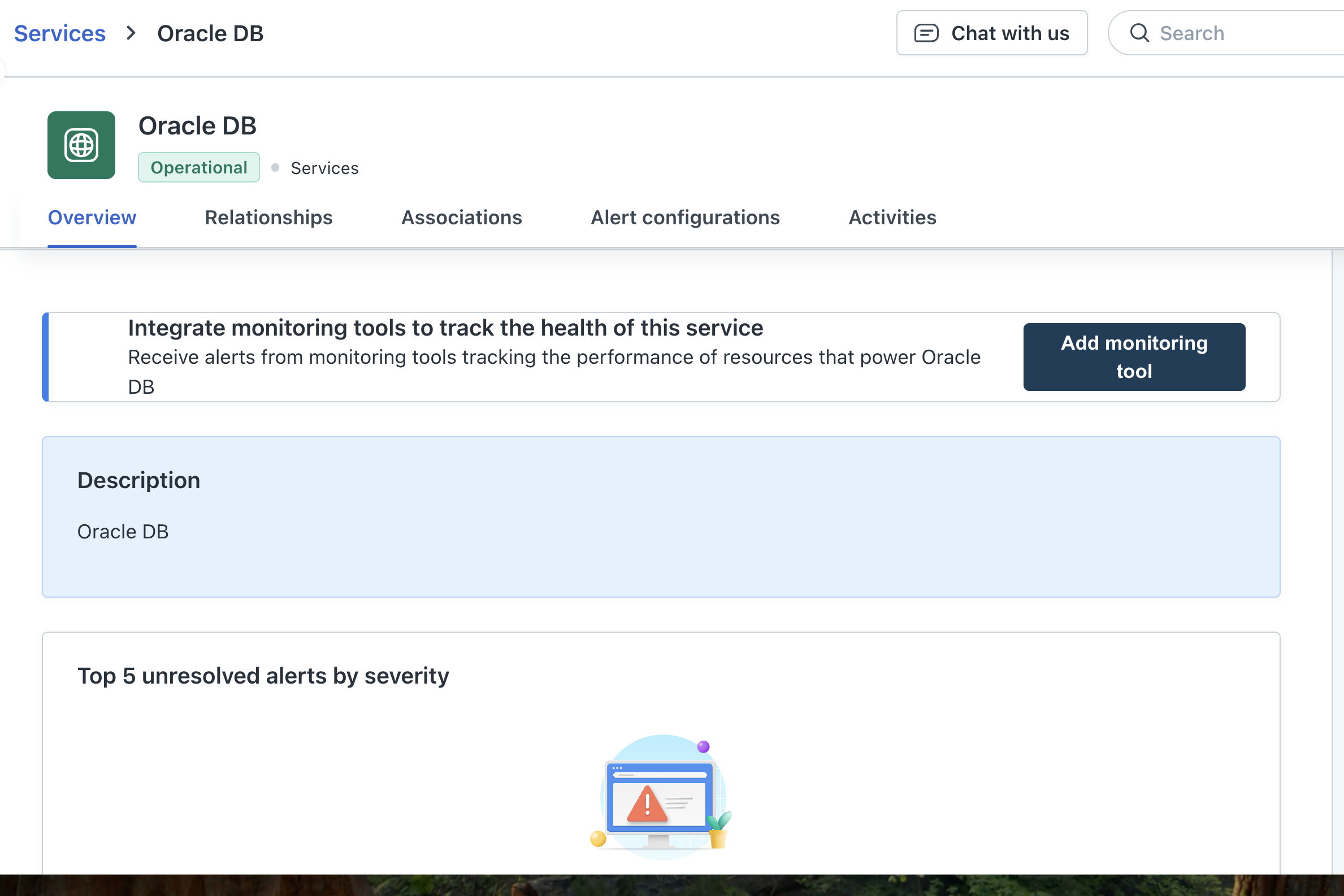Open the Associations tab
This screenshot has width=1344, height=896.
tap(461, 218)
